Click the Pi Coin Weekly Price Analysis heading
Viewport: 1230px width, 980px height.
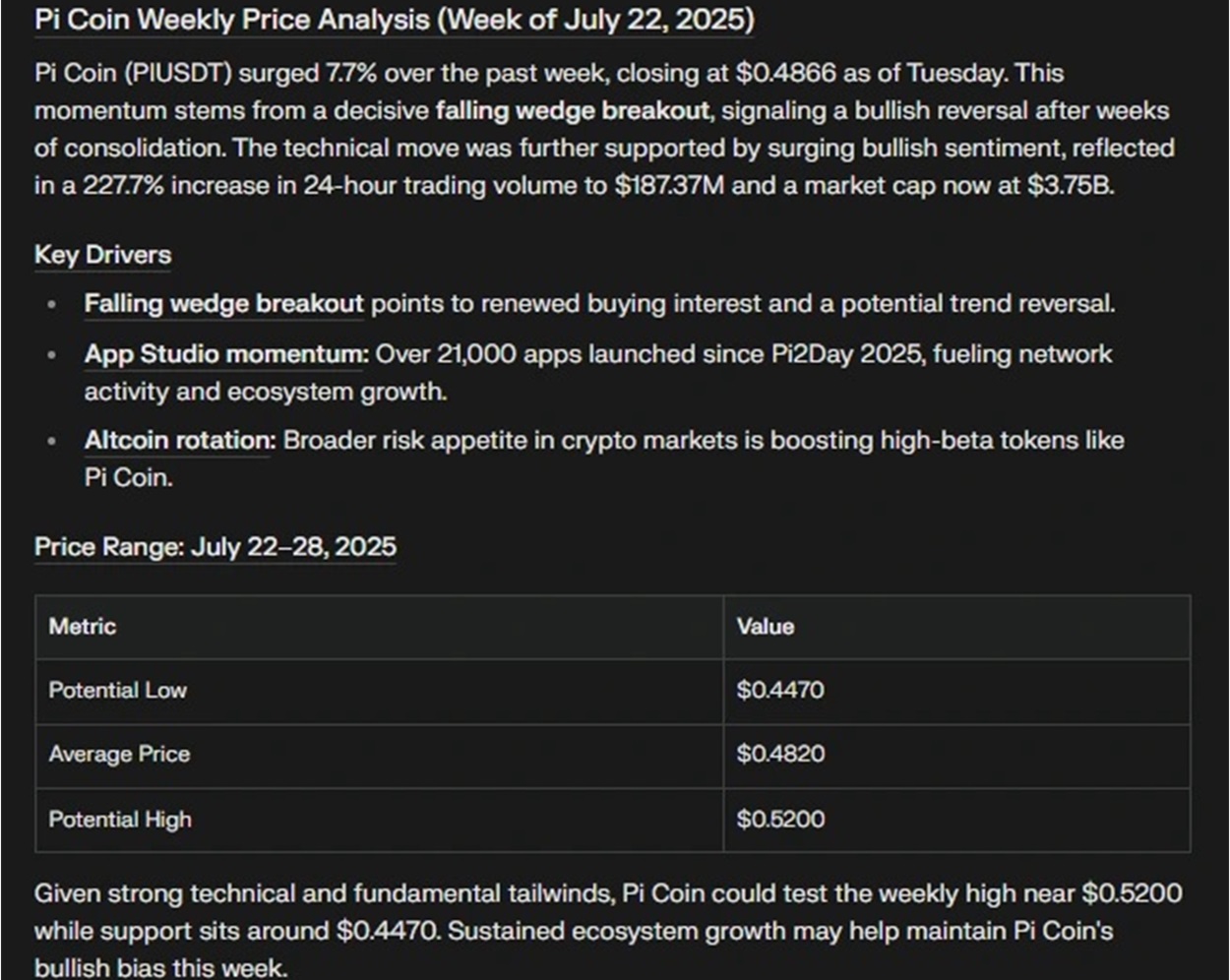click(x=395, y=20)
